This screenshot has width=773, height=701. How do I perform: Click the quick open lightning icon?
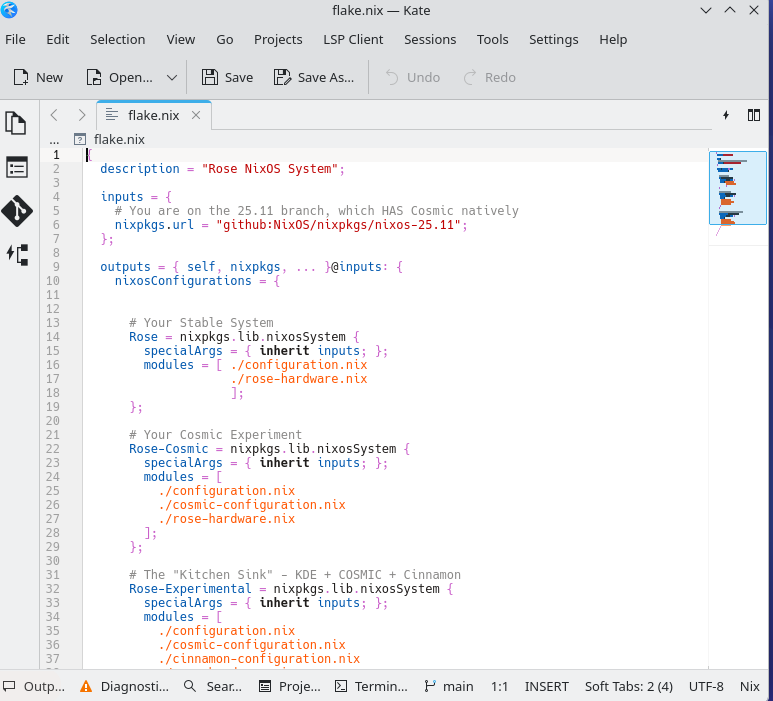(726, 115)
